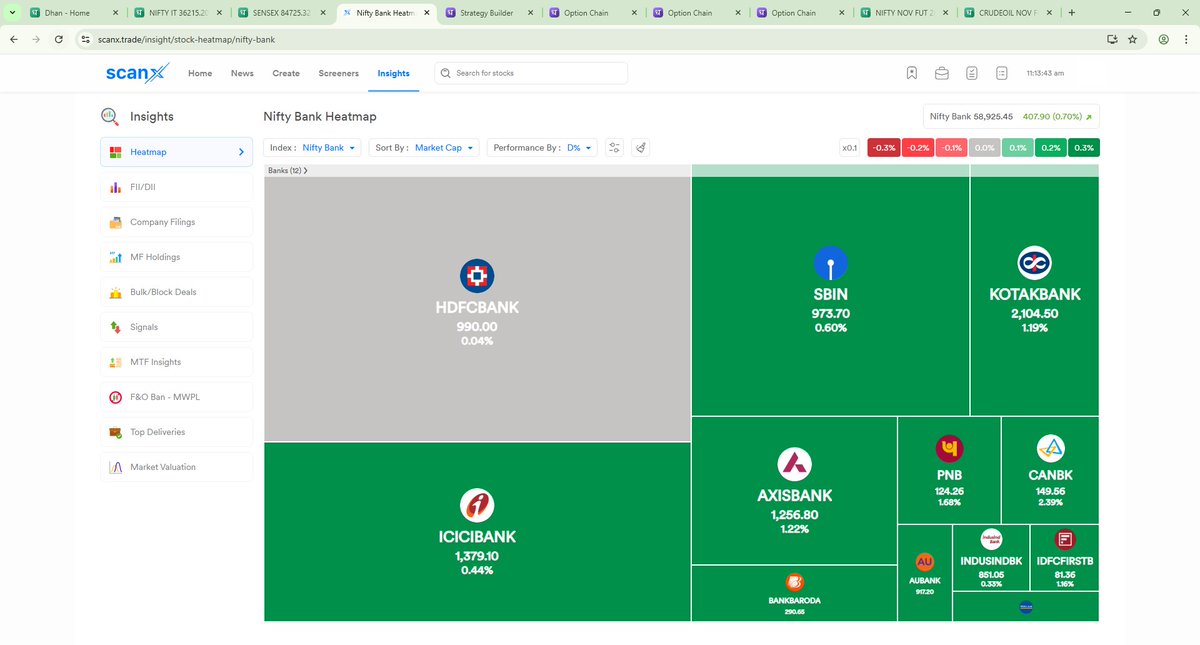Open the Performance By D% dropdown
This screenshot has width=1200, height=645.
[542, 147]
